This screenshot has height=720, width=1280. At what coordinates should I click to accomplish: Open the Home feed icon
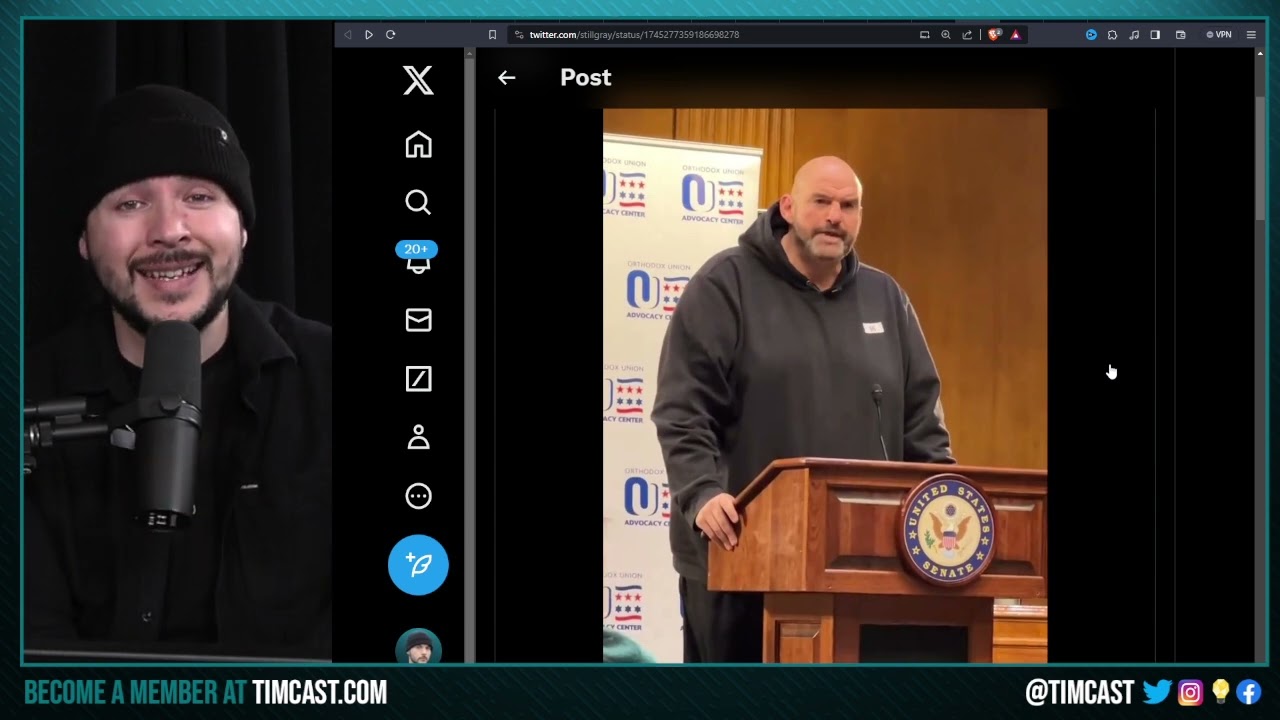click(x=418, y=145)
